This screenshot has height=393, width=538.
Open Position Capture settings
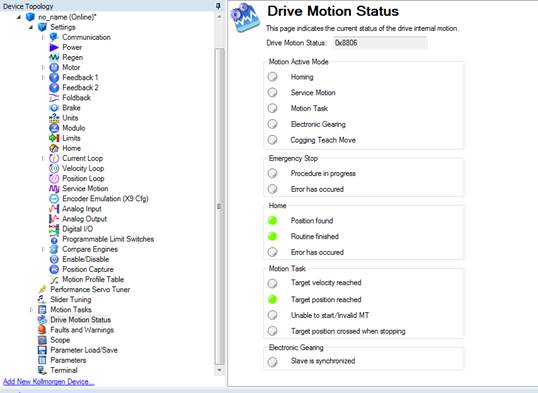[88, 269]
